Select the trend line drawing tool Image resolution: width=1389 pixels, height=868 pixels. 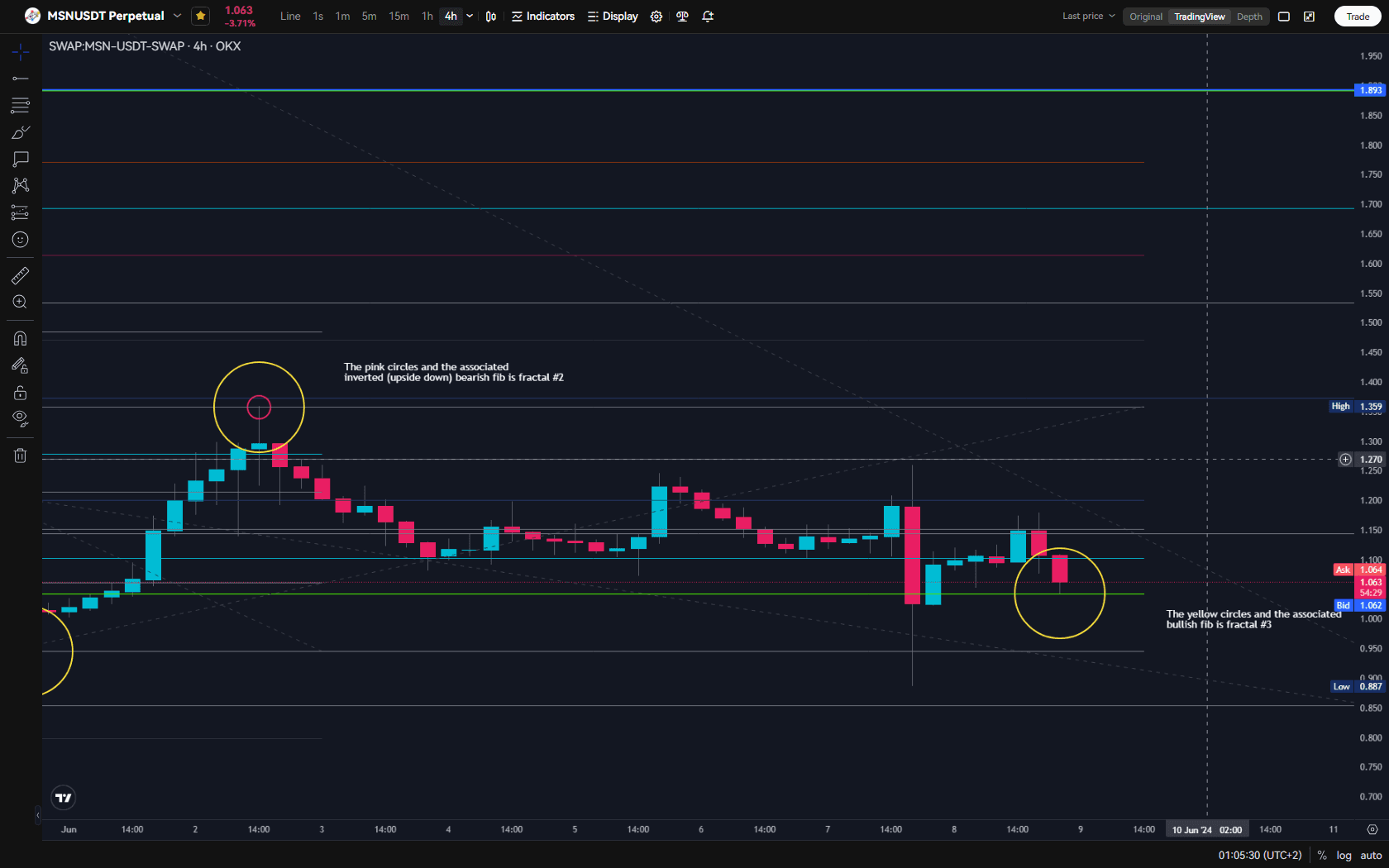coord(21,79)
